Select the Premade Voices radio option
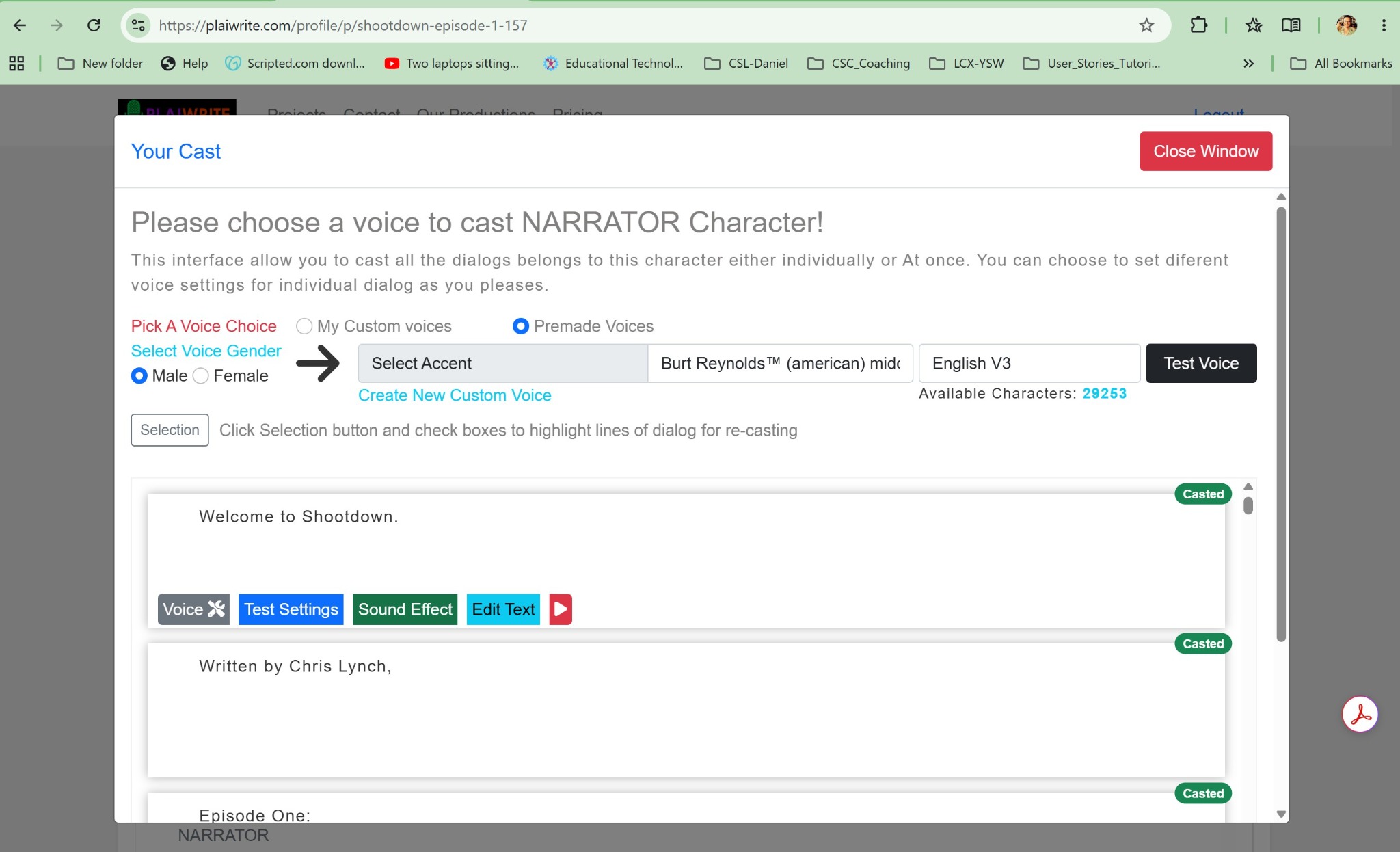Viewport: 1400px width, 852px height. [x=521, y=326]
